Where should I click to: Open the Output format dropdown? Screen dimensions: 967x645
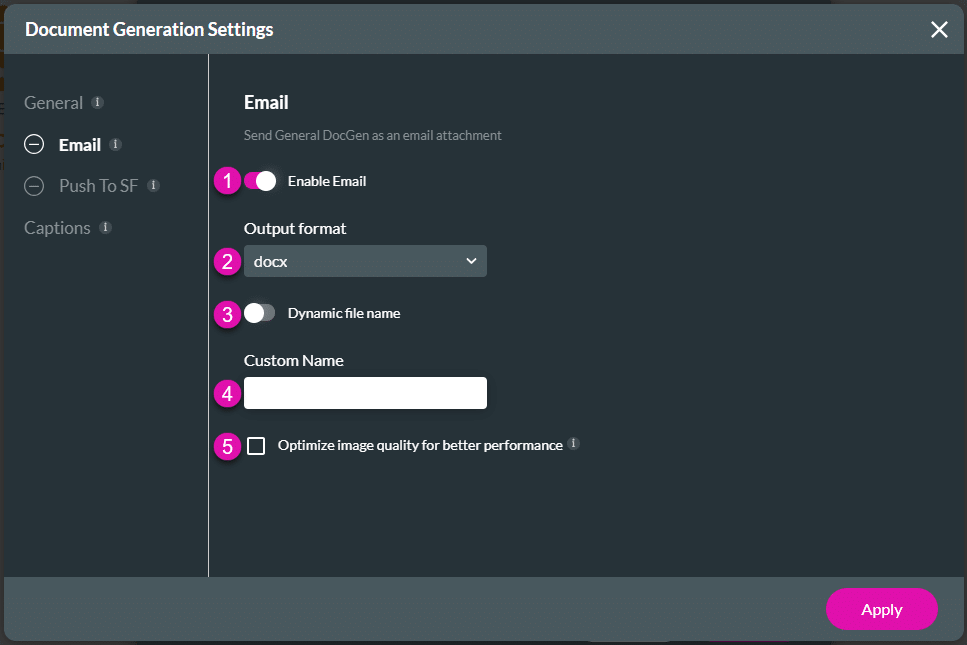click(365, 260)
